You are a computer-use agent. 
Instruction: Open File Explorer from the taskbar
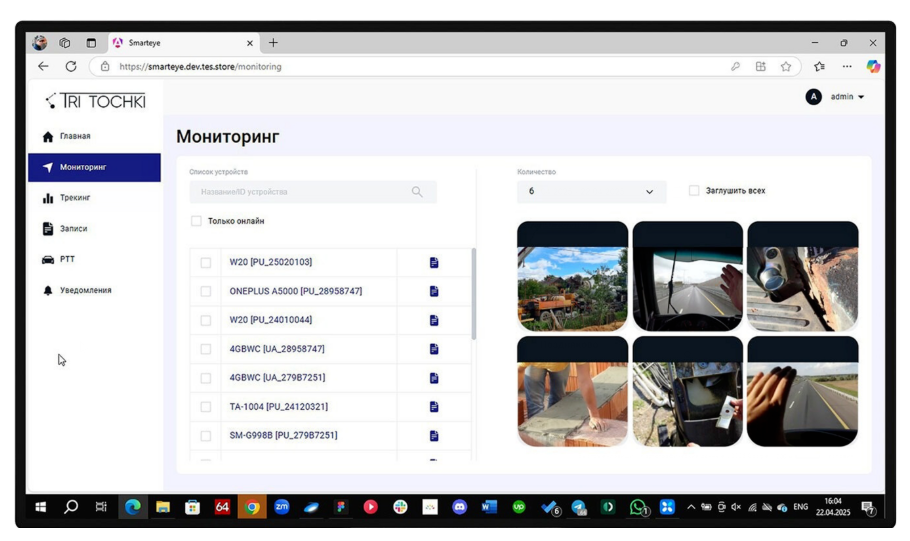tap(162, 507)
